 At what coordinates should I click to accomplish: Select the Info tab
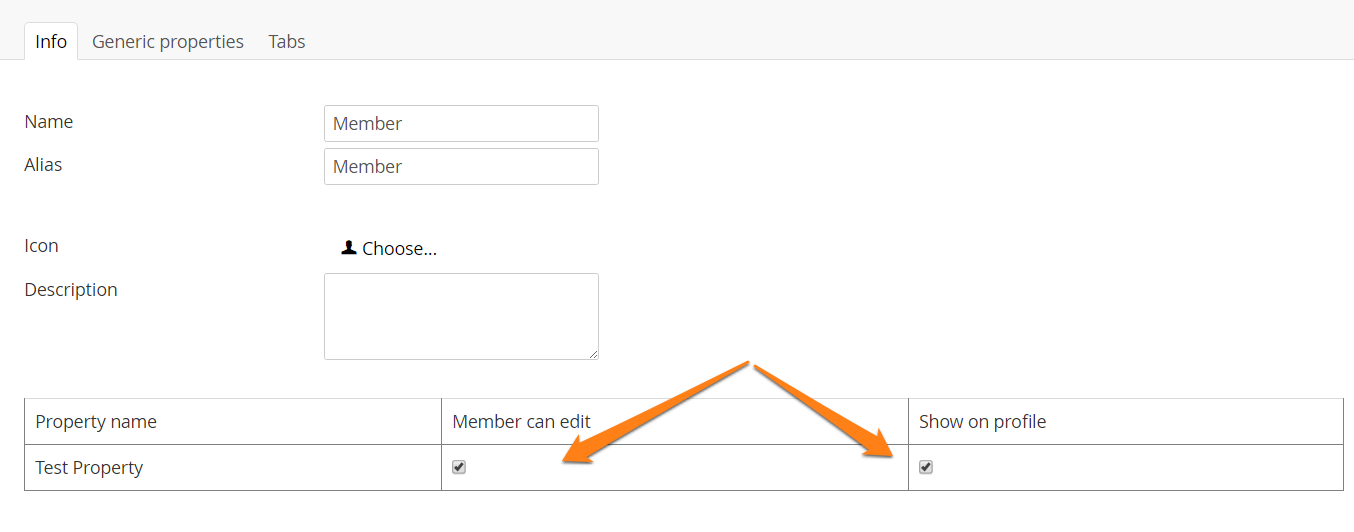tap(51, 41)
